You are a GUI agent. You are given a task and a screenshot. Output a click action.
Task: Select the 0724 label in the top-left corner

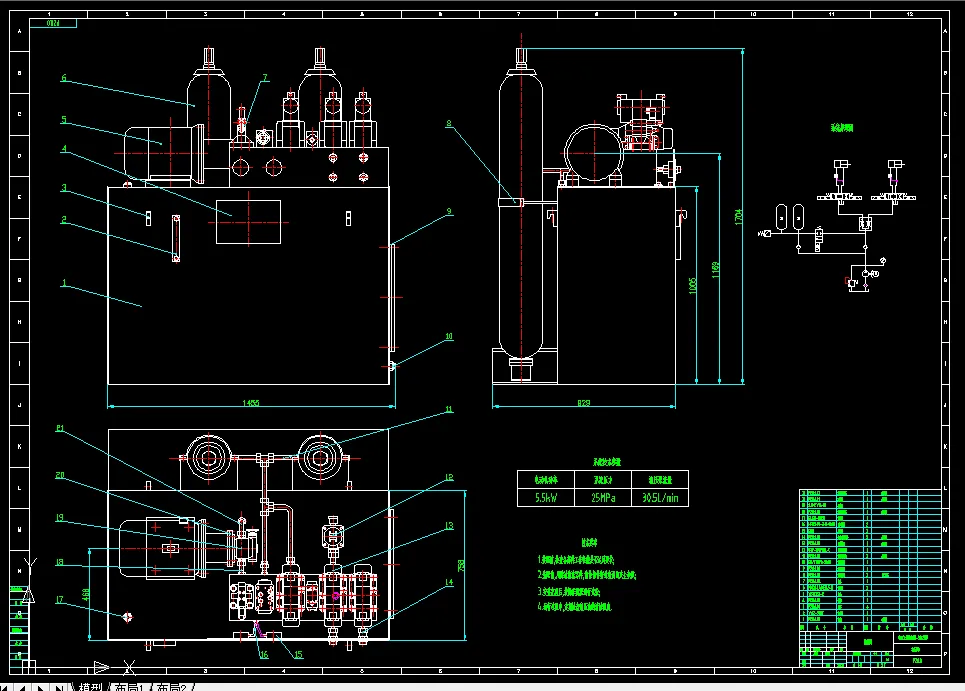coord(54,23)
